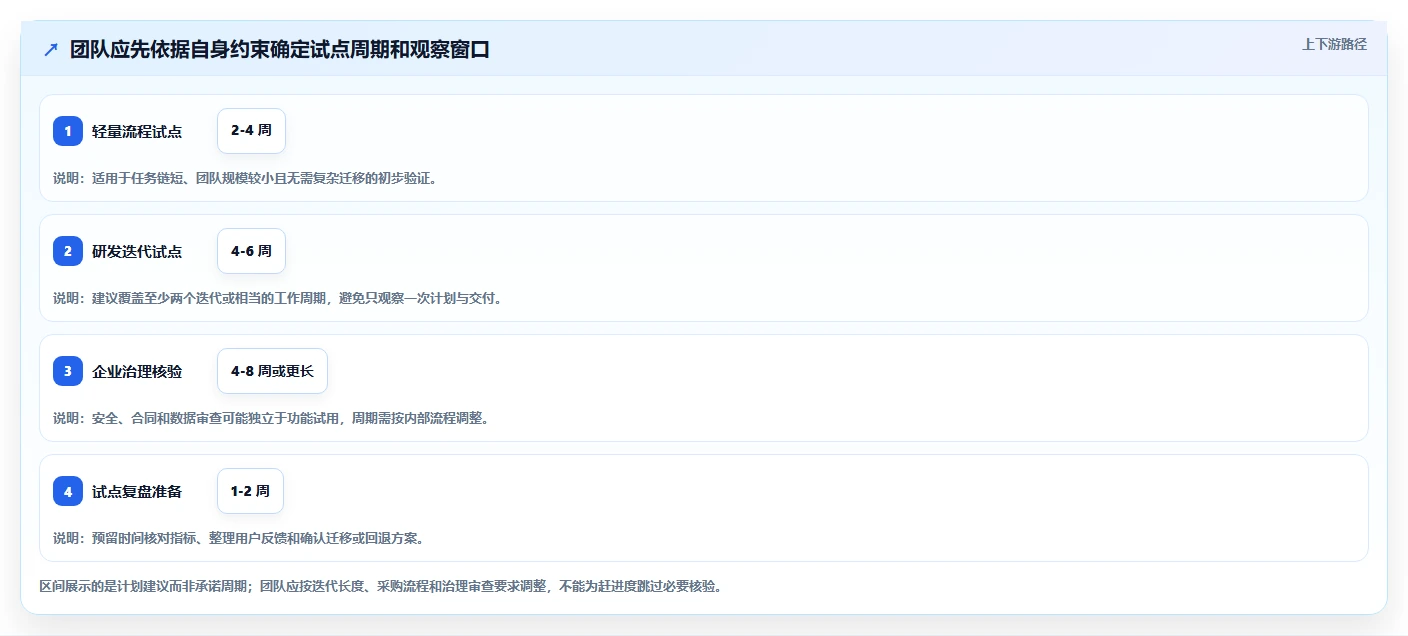Image resolution: width=1408 pixels, height=636 pixels.
Task: Click the step 2 number badge
Action: point(68,251)
